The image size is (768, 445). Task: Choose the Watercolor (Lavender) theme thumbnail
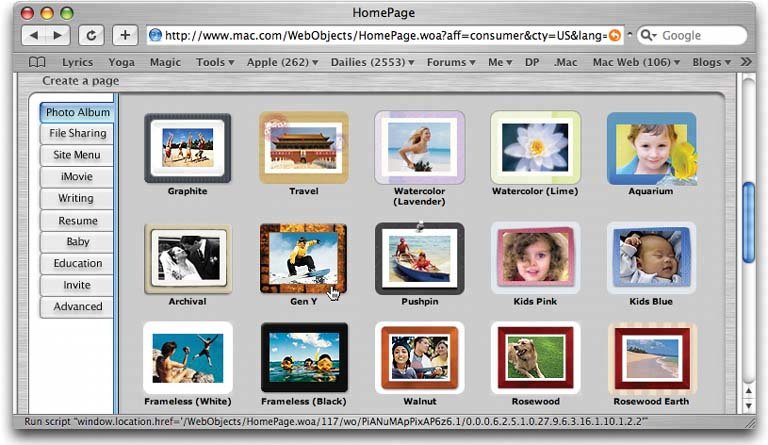click(420, 148)
